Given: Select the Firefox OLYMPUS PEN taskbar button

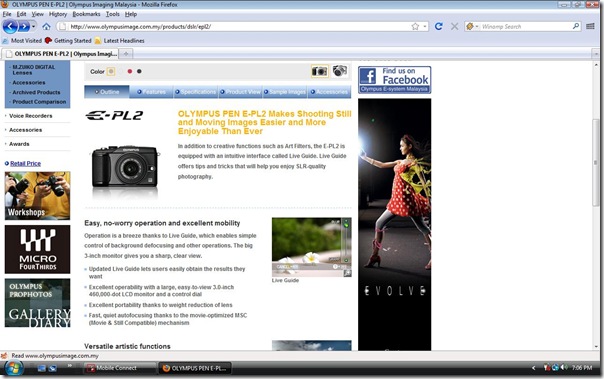Looking at the screenshot, I should tap(195, 368).
